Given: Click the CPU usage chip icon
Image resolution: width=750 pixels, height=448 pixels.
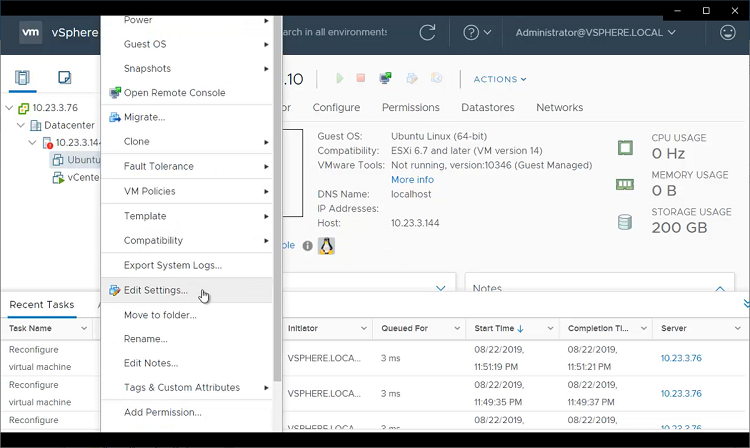Looking at the screenshot, I should [x=625, y=148].
